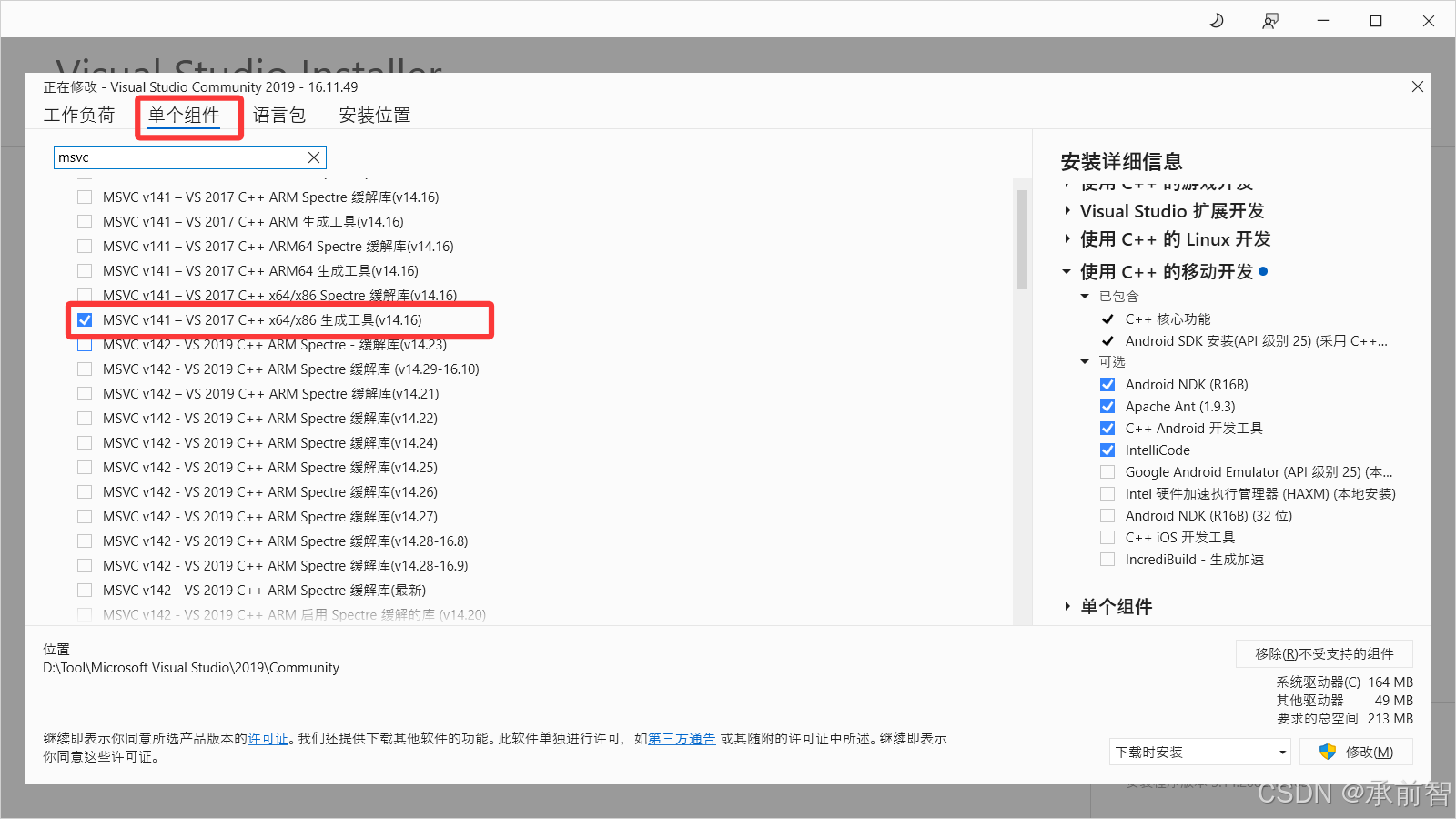Check MSVC v141 ARM Spectre 缓解库(v14.16)
This screenshot has width=1456, height=819.
85,197
